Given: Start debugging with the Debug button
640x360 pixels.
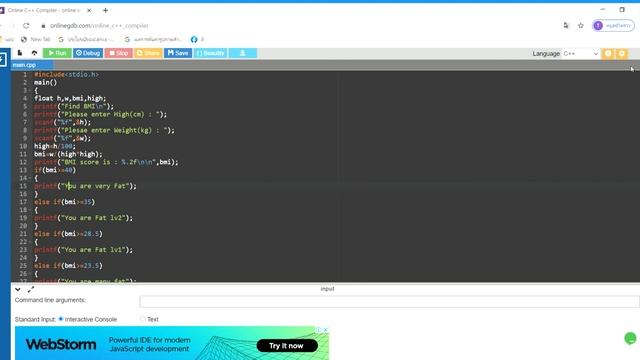Looking at the screenshot, I should [x=88, y=53].
